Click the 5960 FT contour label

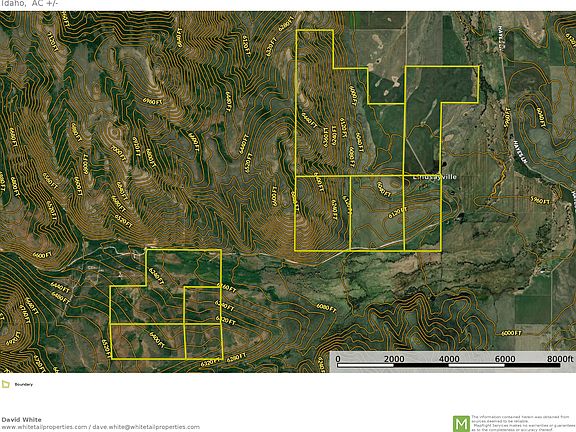pyautogui.click(x=540, y=200)
